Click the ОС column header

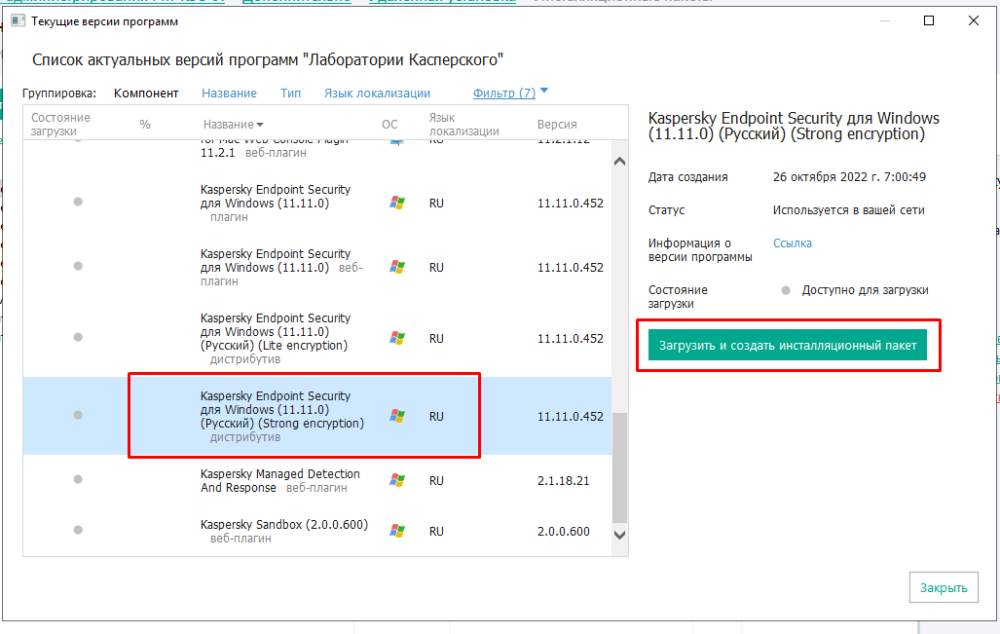(x=390, y=124)
